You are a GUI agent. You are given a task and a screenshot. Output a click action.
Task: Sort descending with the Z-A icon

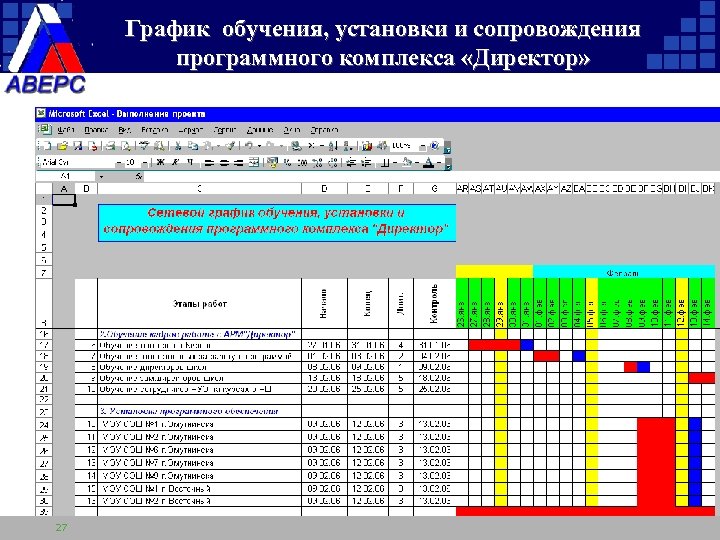point(347,146)
